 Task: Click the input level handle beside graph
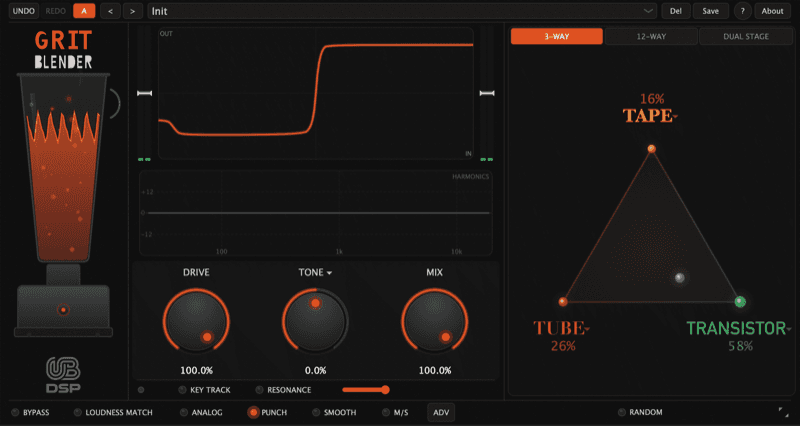tap(144, 93)
